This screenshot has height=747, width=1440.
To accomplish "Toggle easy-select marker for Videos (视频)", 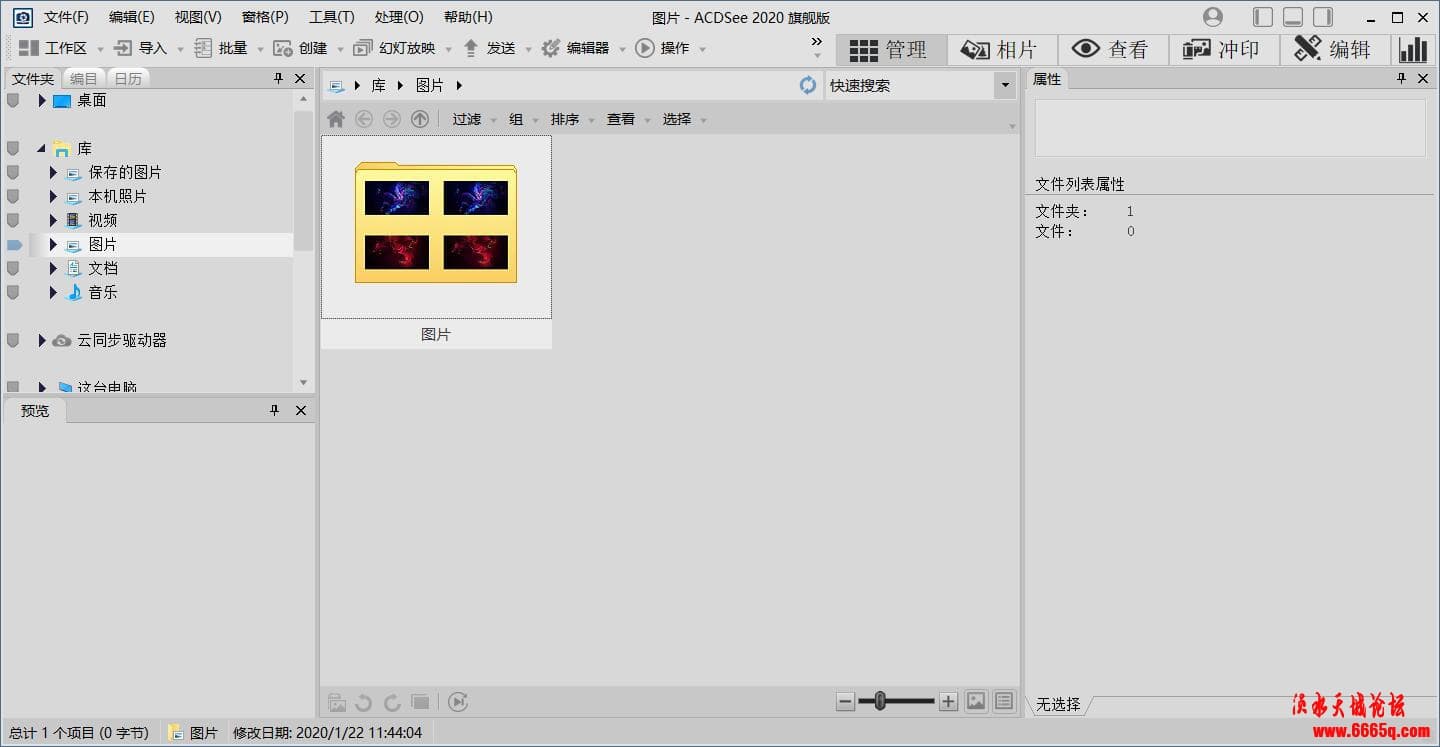I will point(13,220).
